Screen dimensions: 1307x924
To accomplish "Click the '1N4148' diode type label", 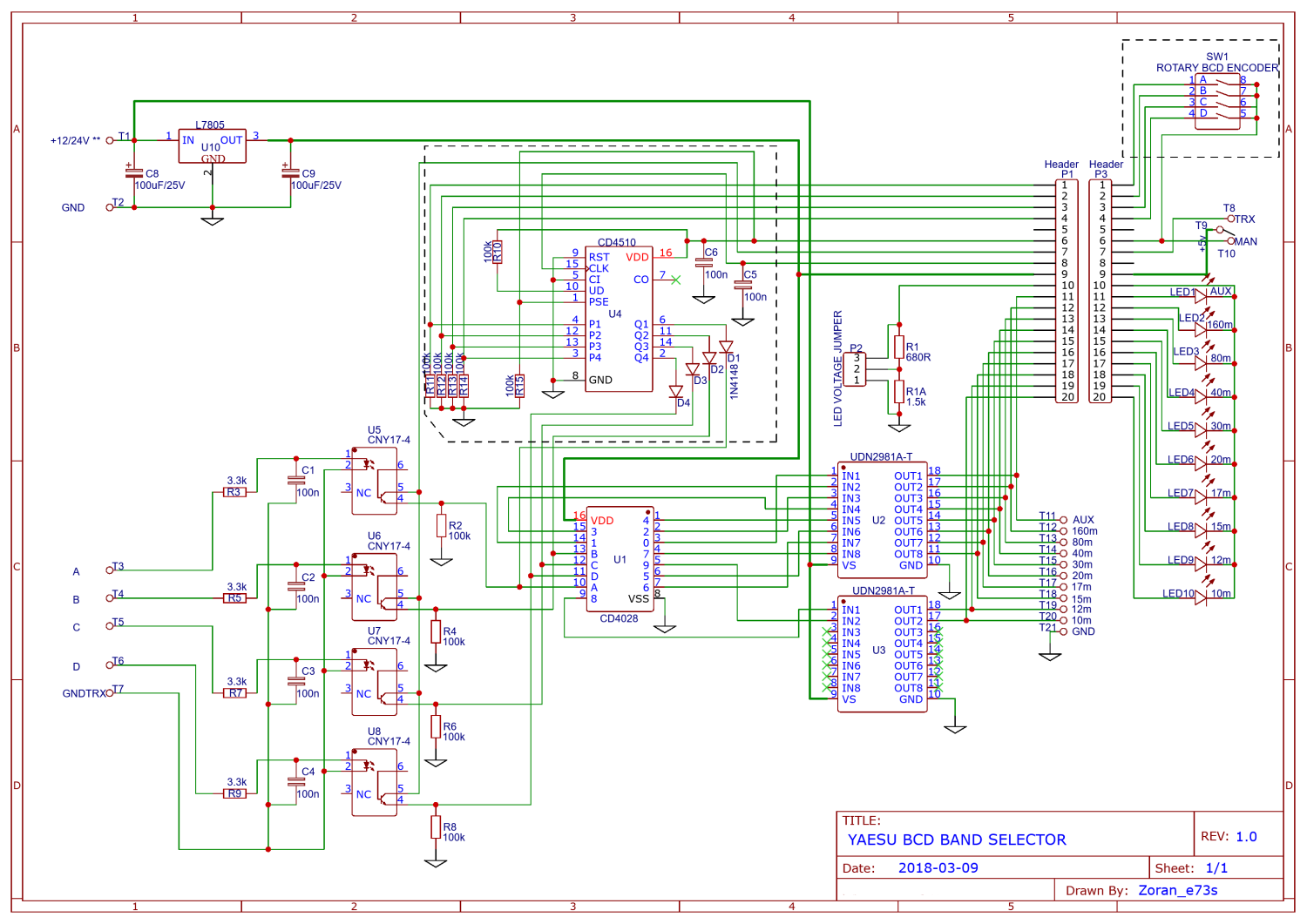I will 734,381.
